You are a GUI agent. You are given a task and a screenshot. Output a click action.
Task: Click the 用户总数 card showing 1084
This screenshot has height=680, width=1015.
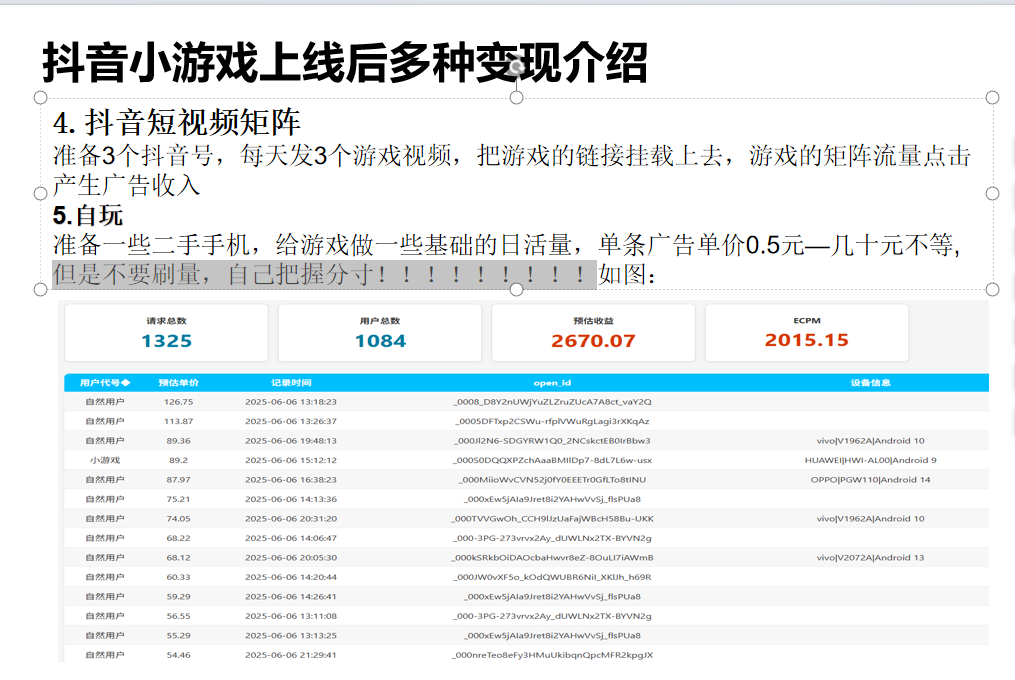pos(380,332)
